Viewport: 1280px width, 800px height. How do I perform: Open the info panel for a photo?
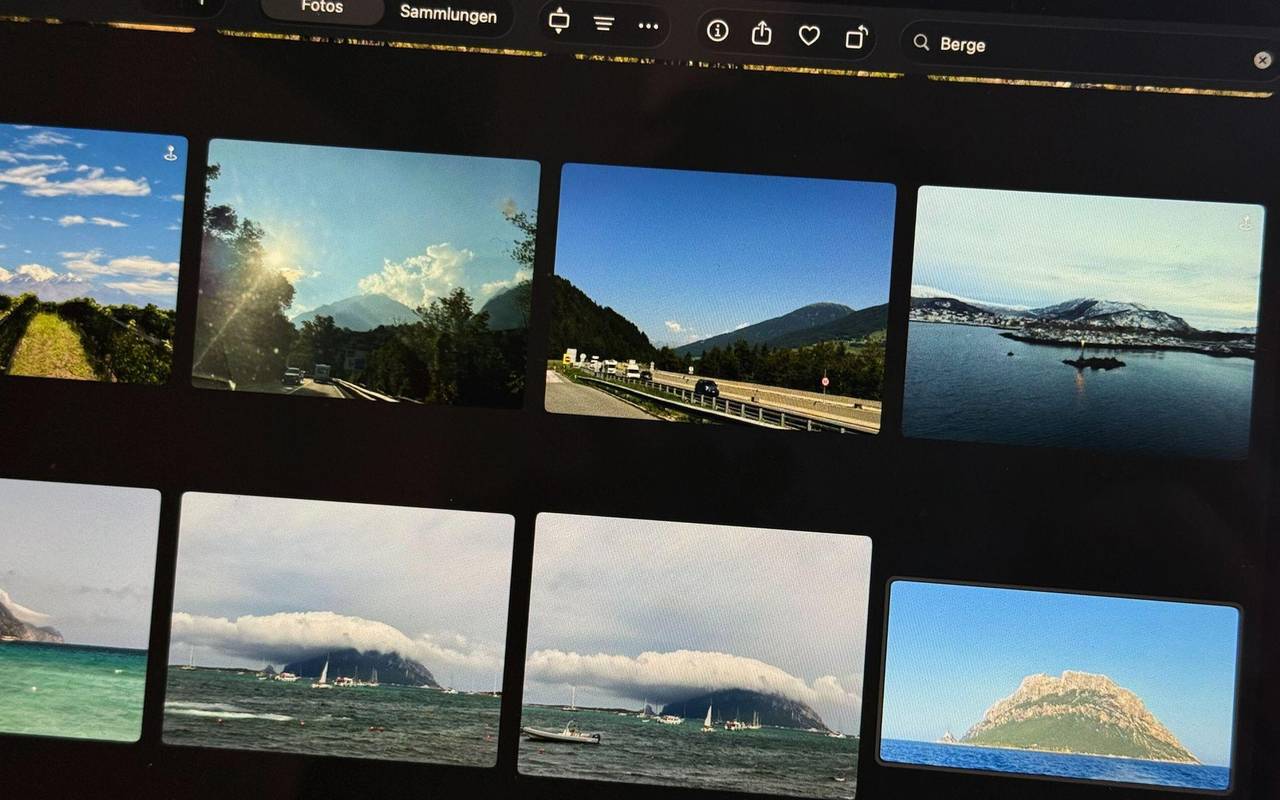717,31
